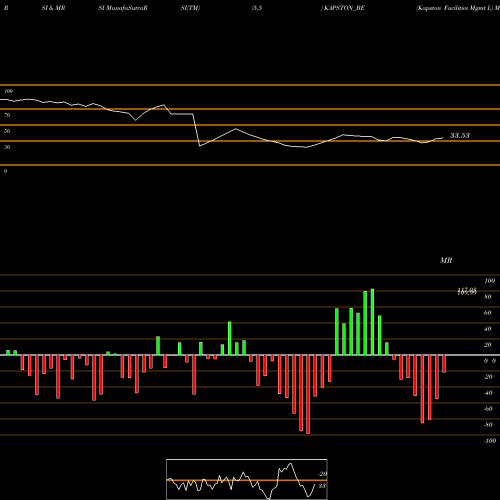Screen dimensions: 500x500
Task: Click the '(5,5' parameter text in header
Action: [x=257, y=8]
